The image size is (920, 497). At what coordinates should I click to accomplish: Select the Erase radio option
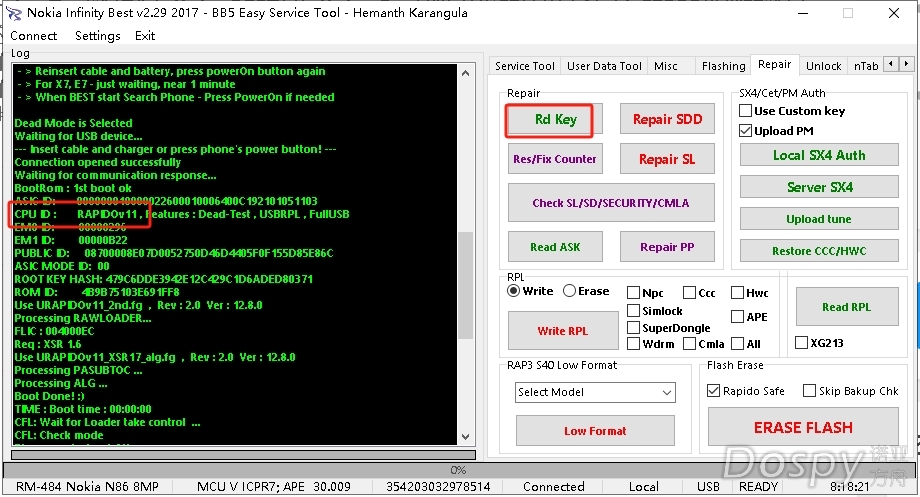[586, 291]
